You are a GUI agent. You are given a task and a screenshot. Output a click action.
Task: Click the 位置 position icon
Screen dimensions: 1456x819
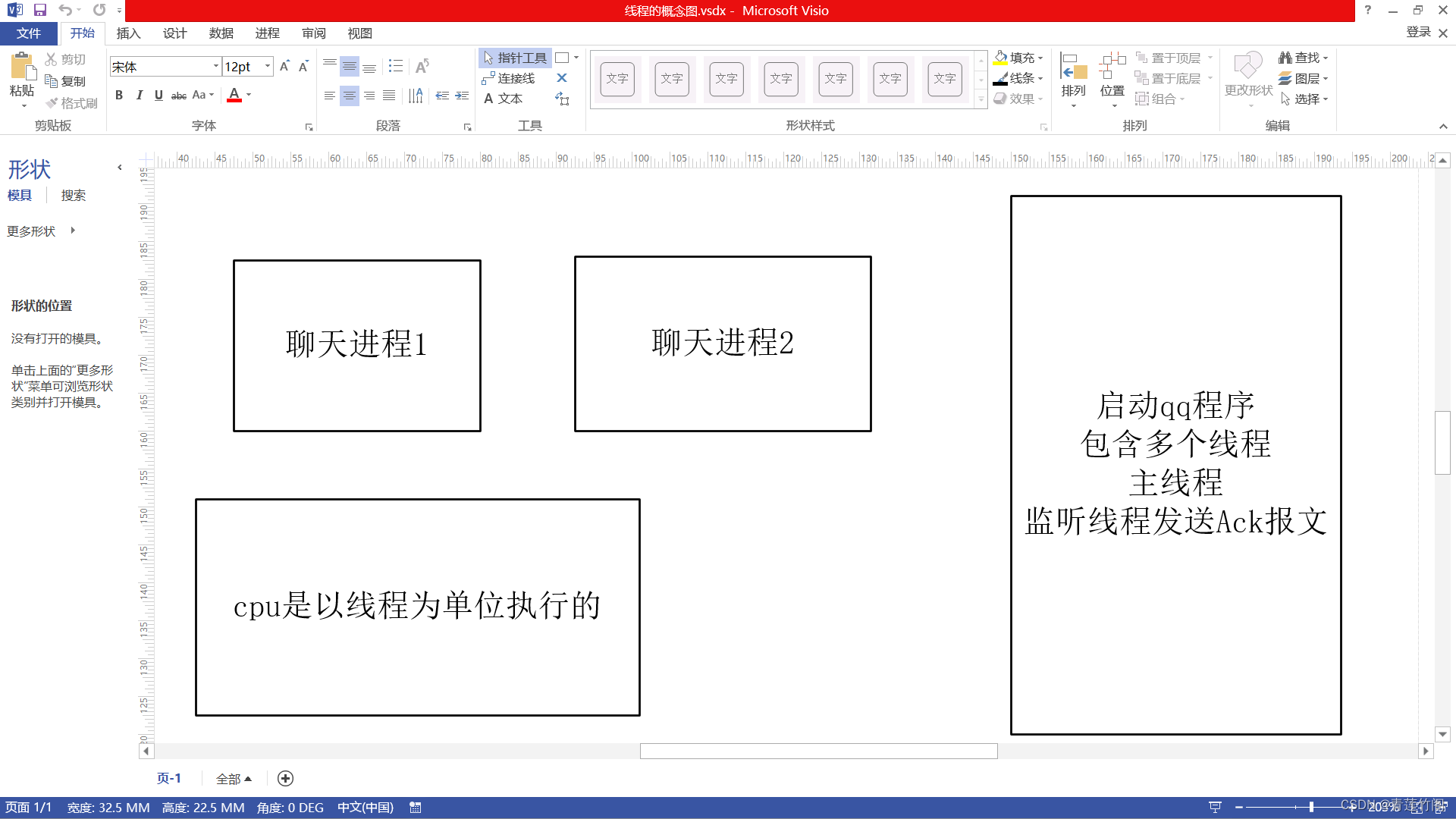tap(1112, 76)
